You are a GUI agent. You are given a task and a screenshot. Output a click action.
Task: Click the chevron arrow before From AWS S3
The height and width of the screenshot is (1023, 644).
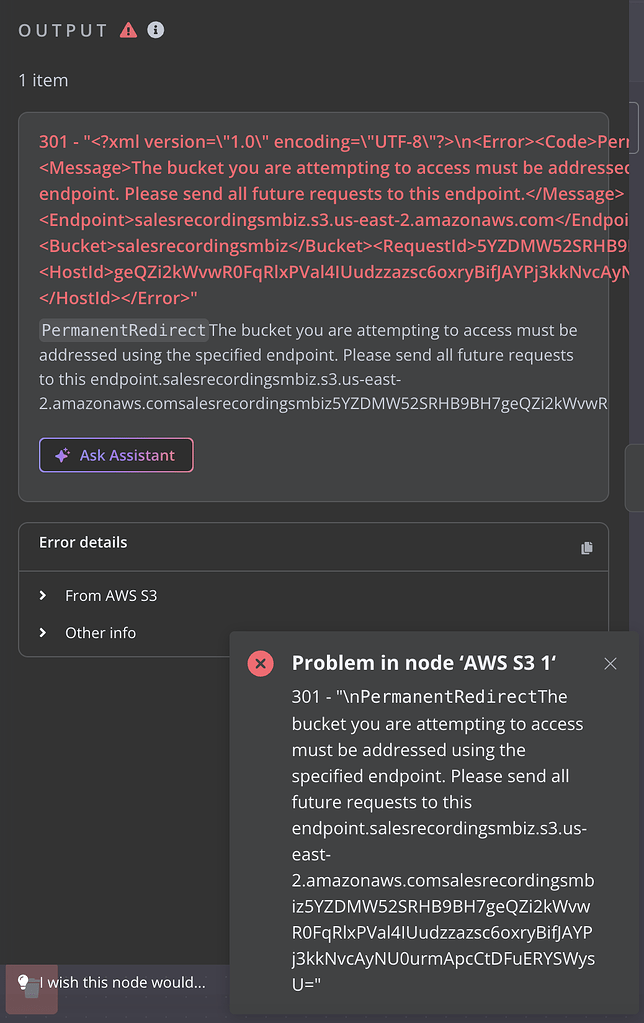click(x=42, y=595)
